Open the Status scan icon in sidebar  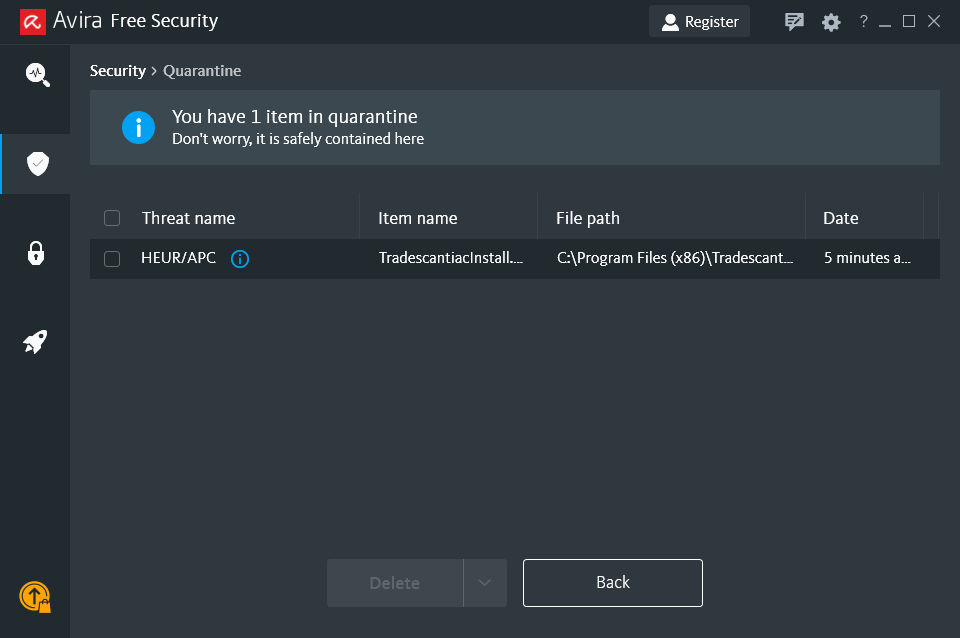[x=37, y=74]
